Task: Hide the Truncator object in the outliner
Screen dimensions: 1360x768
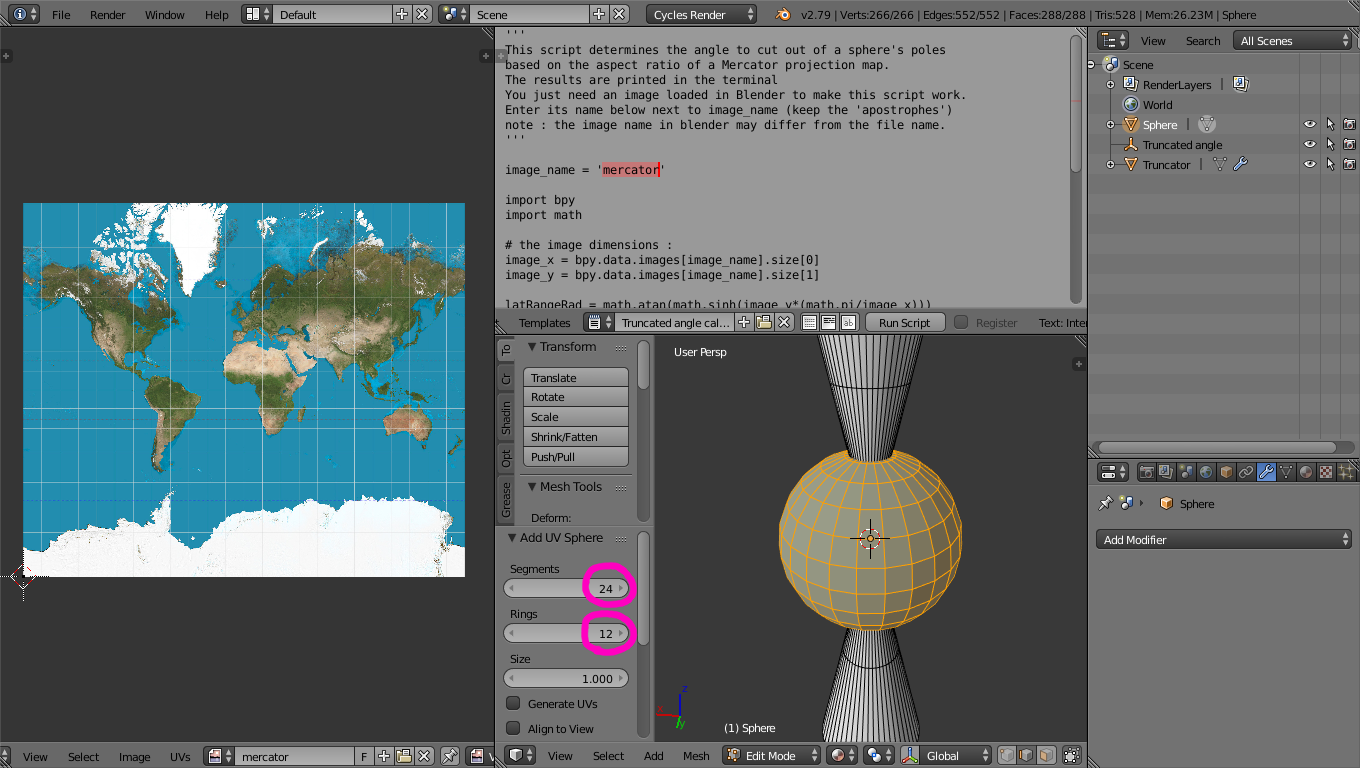Action: (x=1310, y=165)
